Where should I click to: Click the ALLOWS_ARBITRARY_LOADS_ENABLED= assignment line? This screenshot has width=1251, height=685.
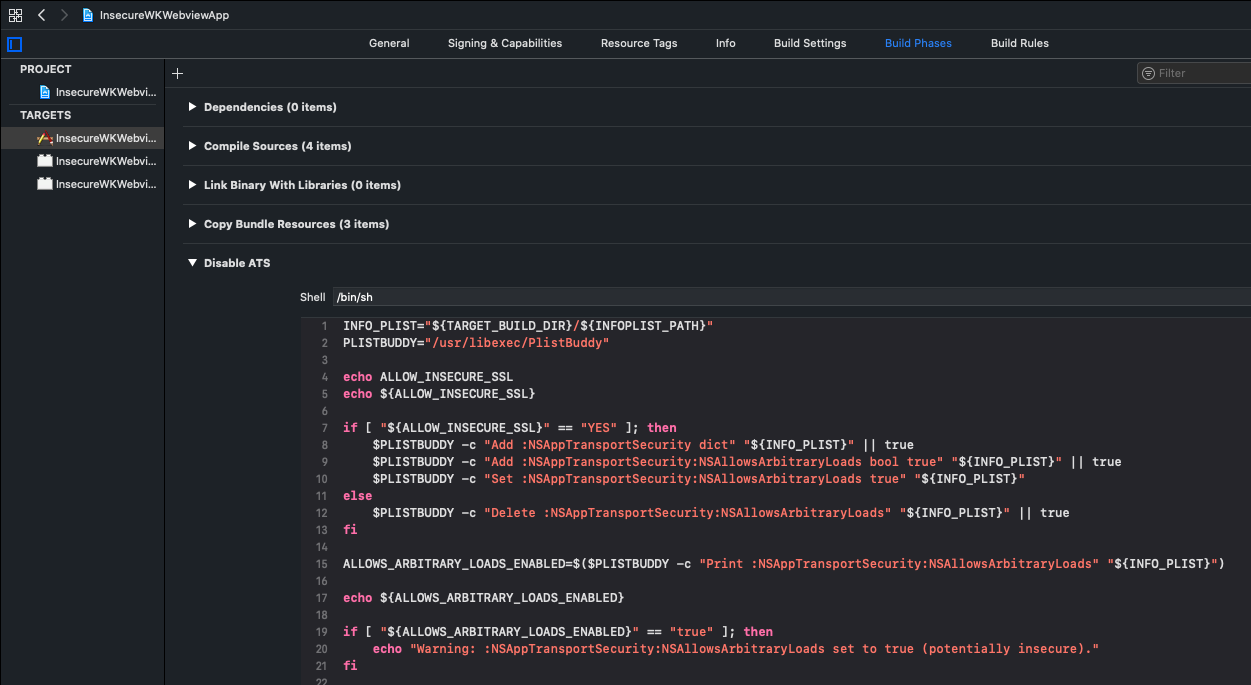coord(783,564)
